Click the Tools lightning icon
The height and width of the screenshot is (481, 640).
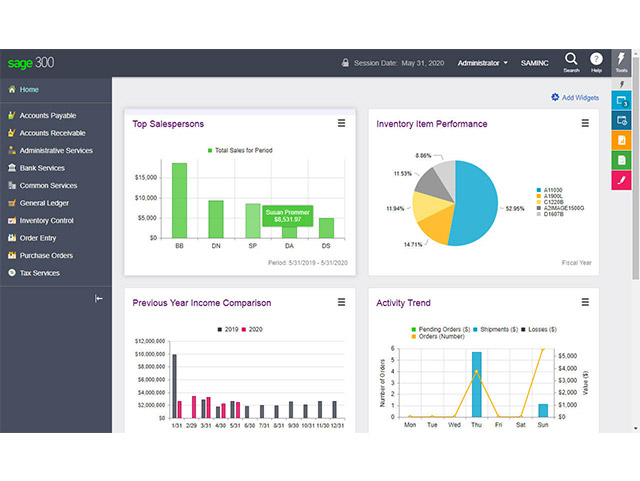(x=621, y=62)
